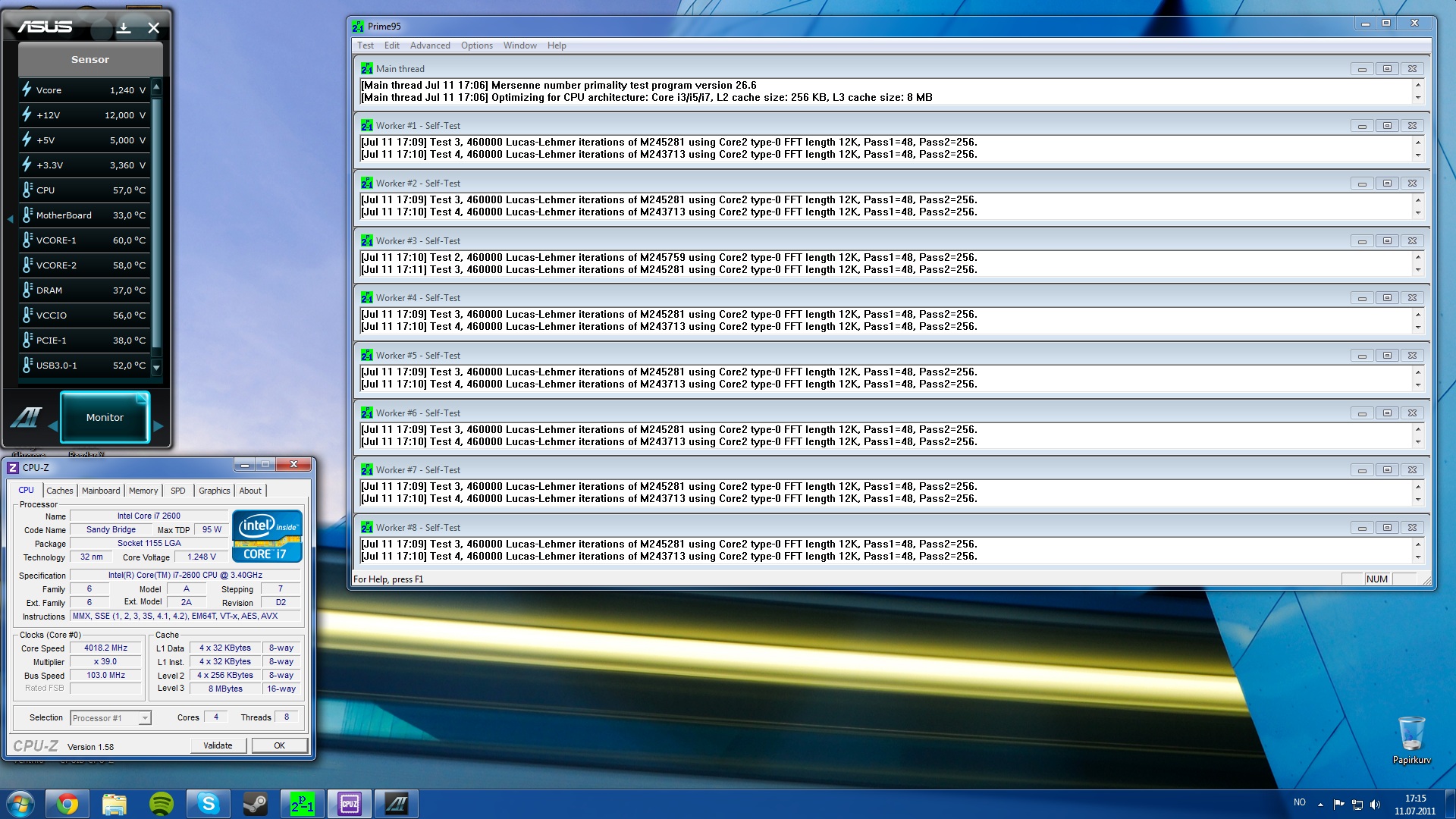Switch to the Graphics tab in CPU-Z
Viewport: 1456px width, 819px height.
point(215,491)
